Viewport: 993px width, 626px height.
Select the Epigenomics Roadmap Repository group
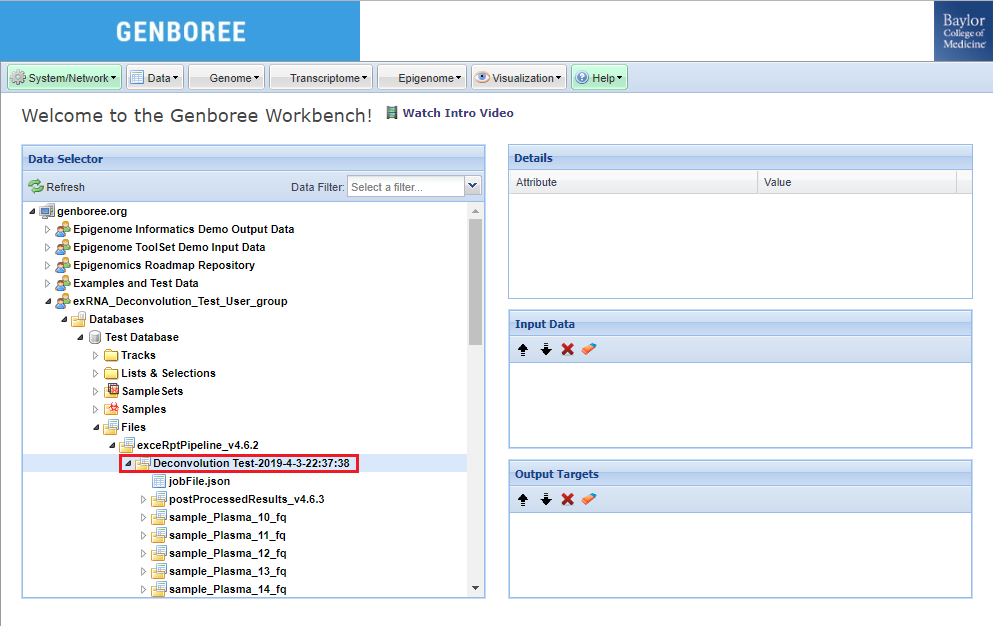click(x=163, y=266)
